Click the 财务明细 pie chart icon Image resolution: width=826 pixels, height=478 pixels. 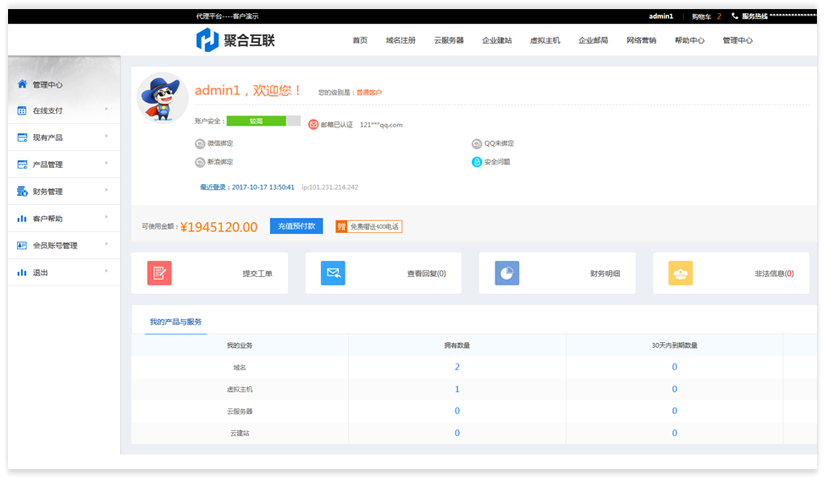pyautogui.click(x=507, y=273)
